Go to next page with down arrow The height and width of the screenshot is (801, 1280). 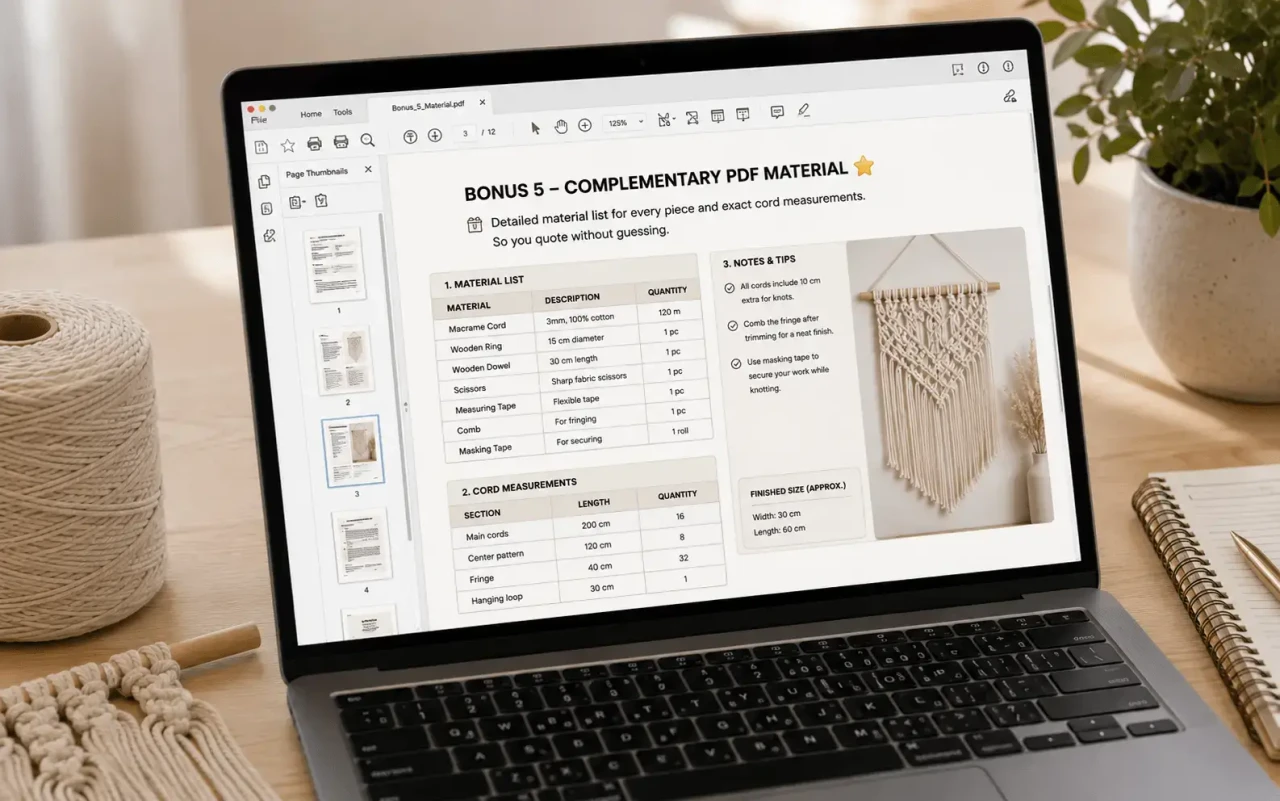[x=435, y=135]
